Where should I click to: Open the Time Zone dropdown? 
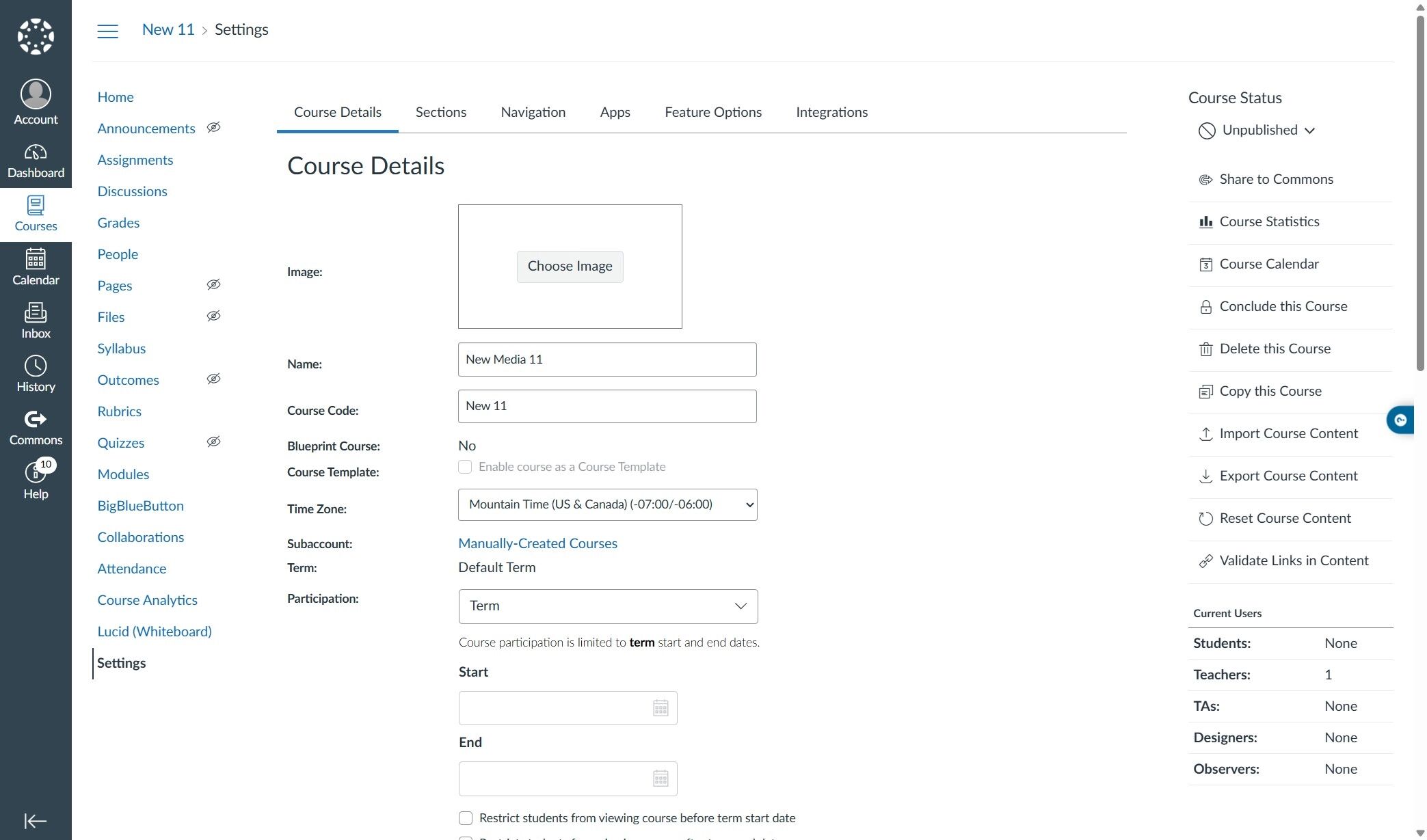coord(607,504)
